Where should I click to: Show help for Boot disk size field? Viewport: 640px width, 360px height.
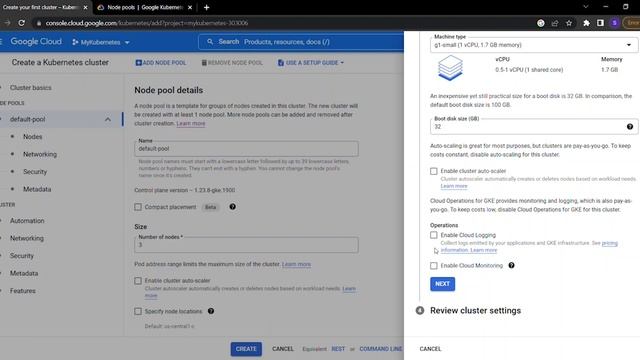tap(630, 127)
